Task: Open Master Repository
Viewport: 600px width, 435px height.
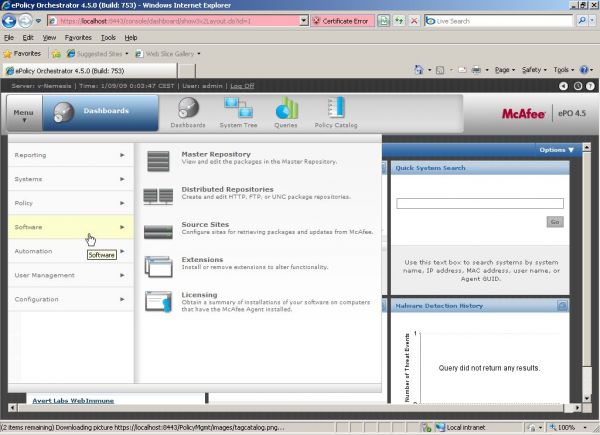Action: click(216, 154)
